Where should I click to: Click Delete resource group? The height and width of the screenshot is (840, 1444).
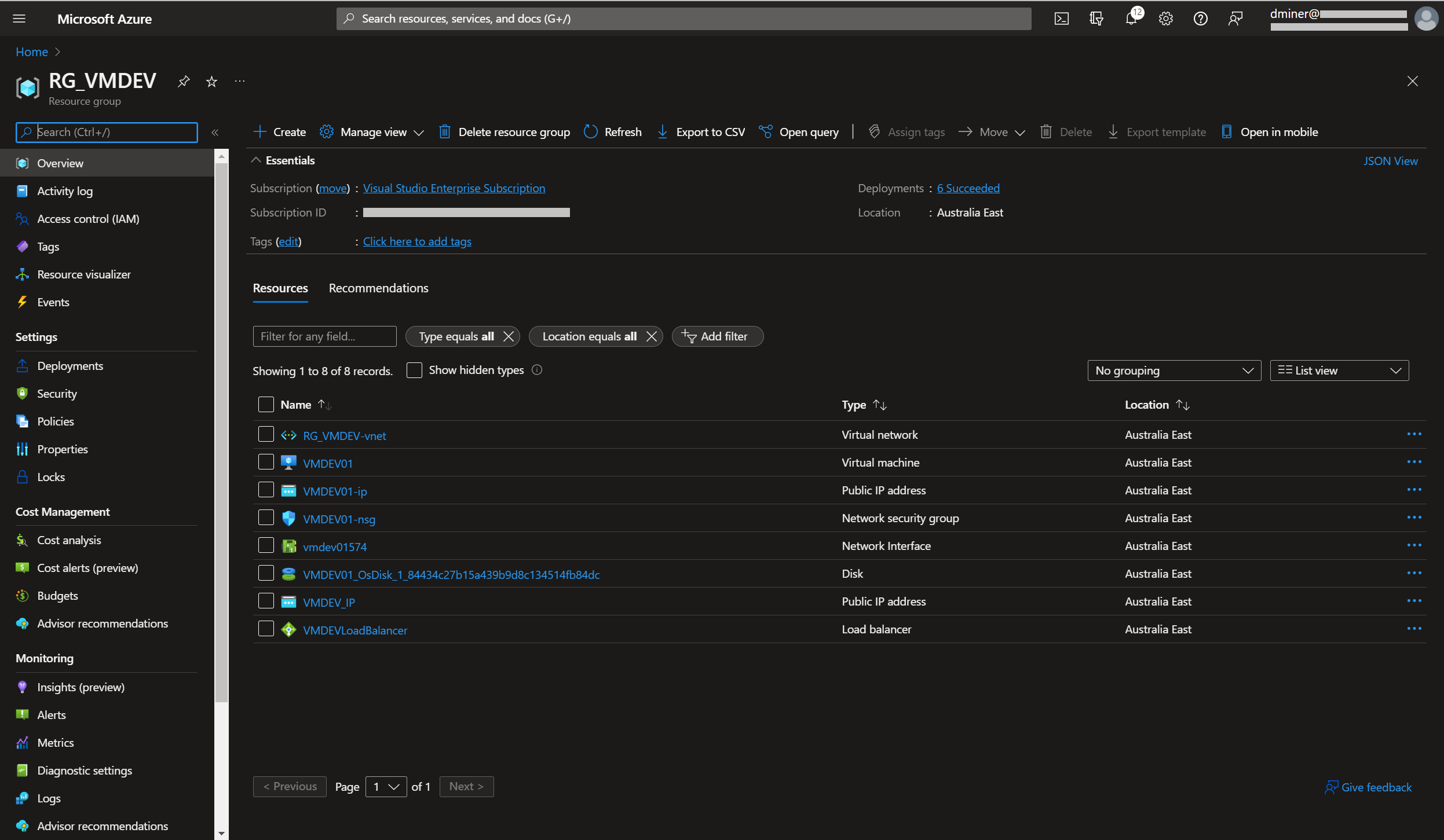[x=504, y=132]
